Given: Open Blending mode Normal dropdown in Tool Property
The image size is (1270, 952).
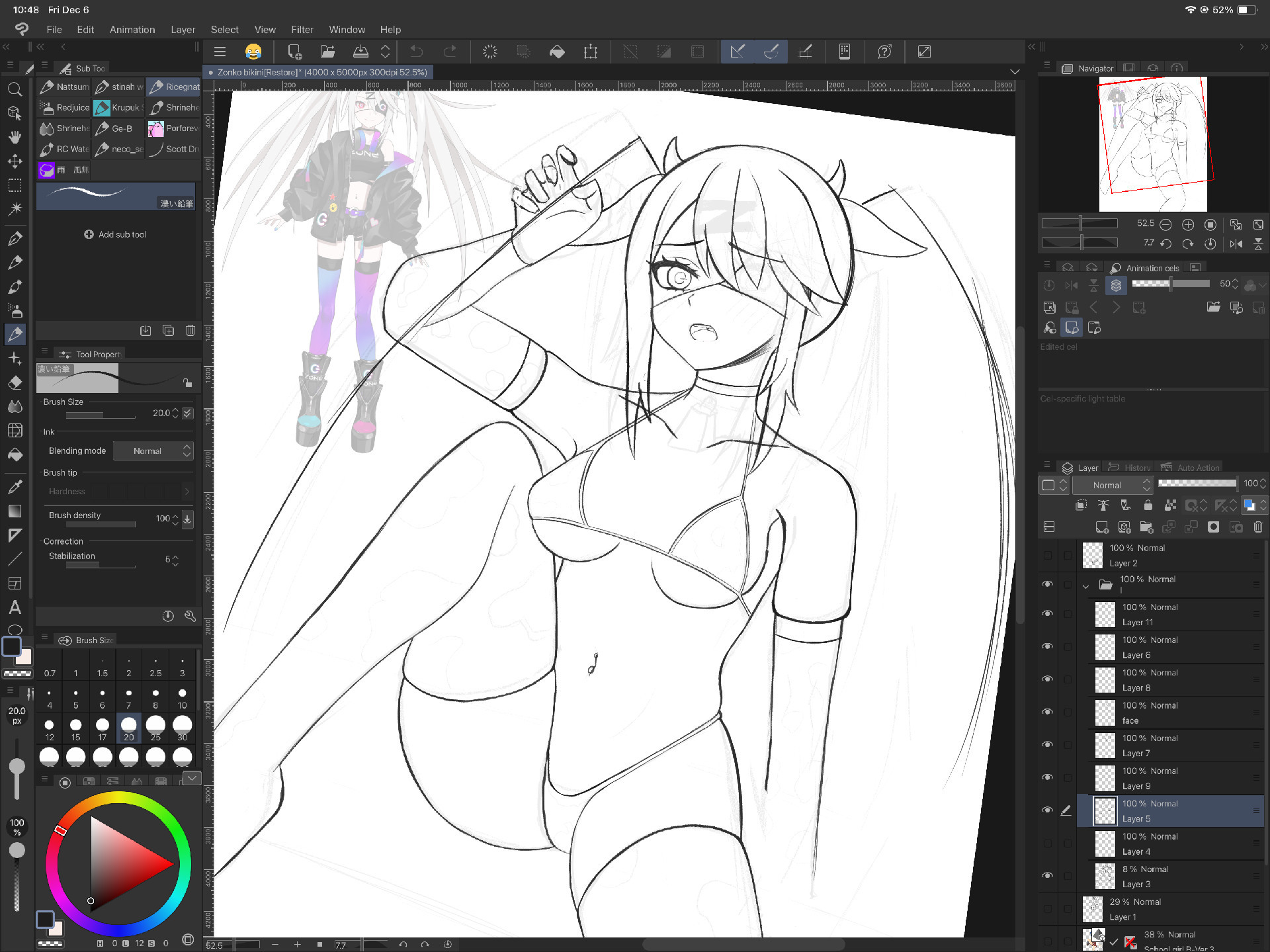Looking at the screenshot, I should tap(153, 451).
